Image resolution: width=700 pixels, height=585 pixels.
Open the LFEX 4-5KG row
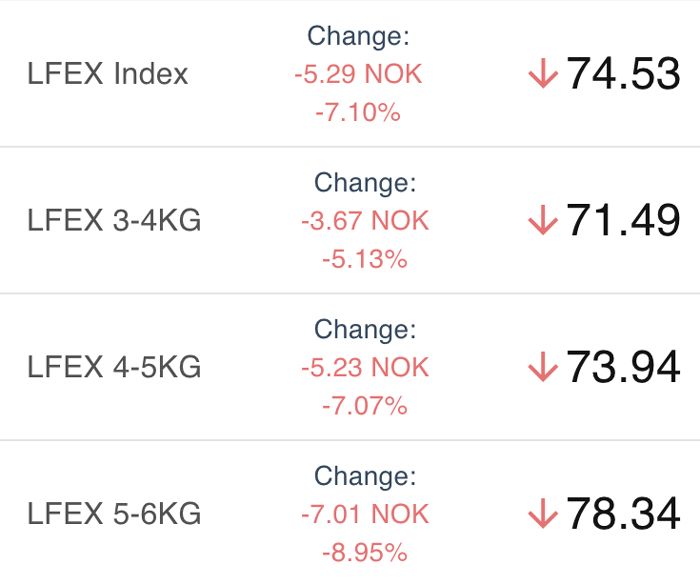point(350,367)
